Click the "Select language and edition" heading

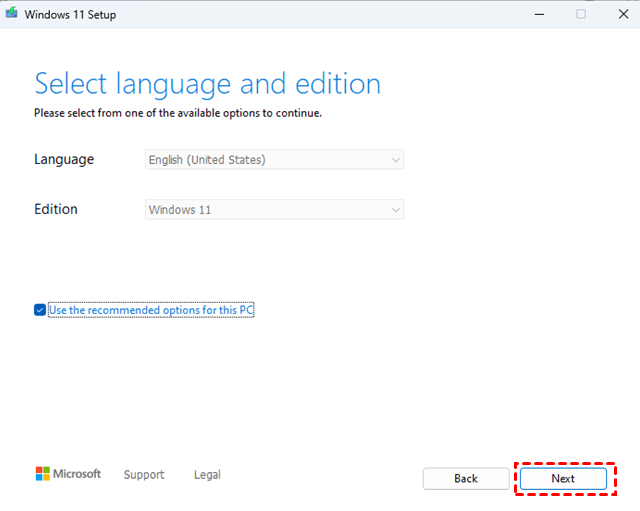207,83
